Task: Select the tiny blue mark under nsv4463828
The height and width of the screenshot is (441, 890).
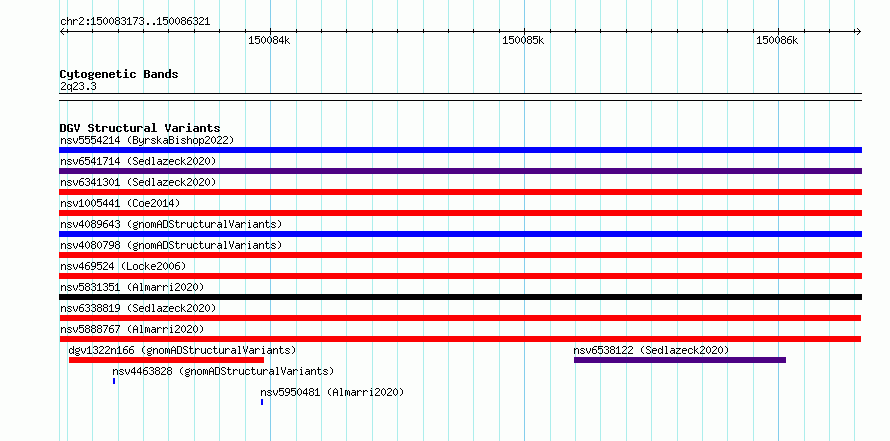Action: click(x=114, y=381)
